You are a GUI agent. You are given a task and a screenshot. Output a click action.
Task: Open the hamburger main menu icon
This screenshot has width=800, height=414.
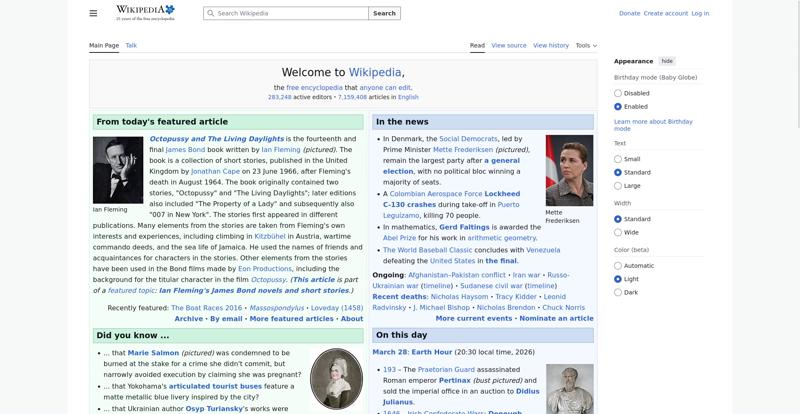click(x=93, y=13)
